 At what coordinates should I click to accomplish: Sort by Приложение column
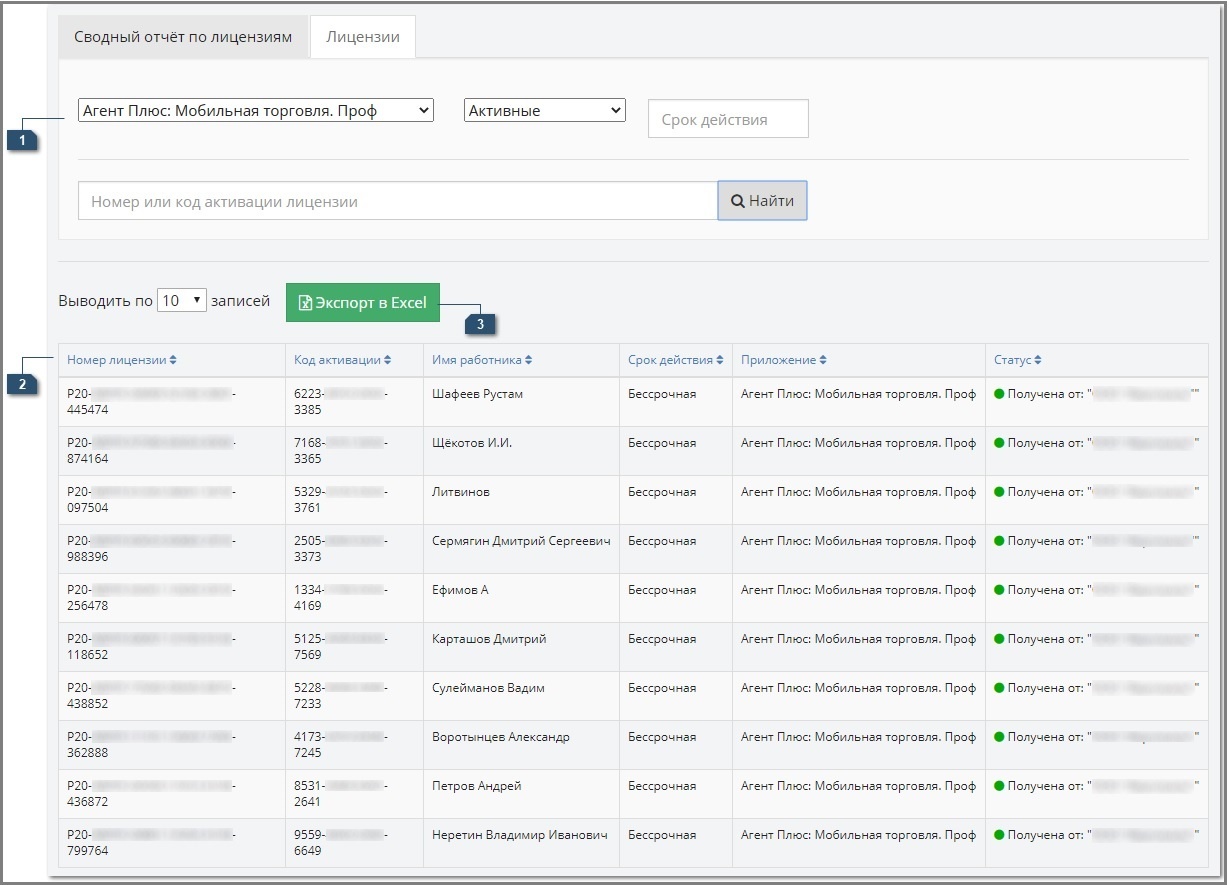784,360
